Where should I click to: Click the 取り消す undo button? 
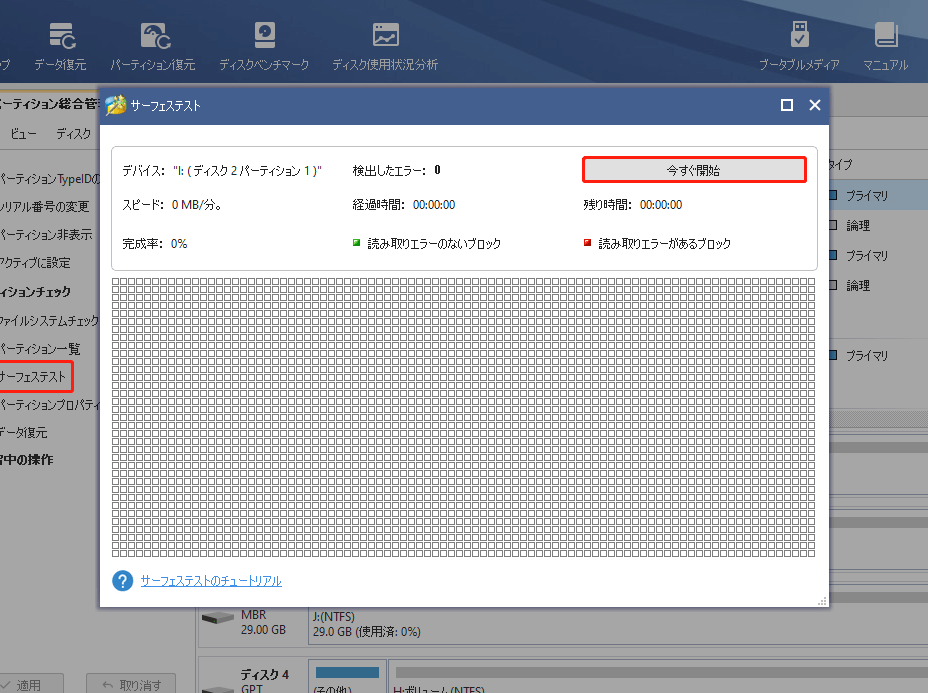[x=132, y=685]
